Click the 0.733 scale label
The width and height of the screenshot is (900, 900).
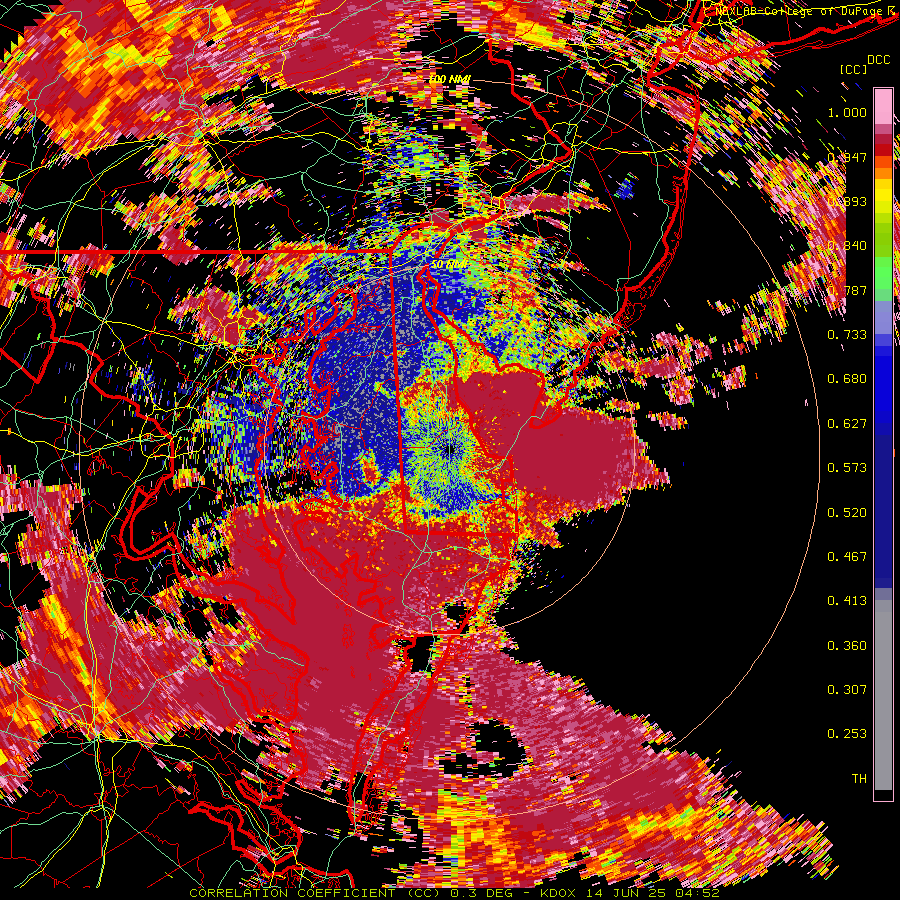pyautogui.click(x=847, y=335)
